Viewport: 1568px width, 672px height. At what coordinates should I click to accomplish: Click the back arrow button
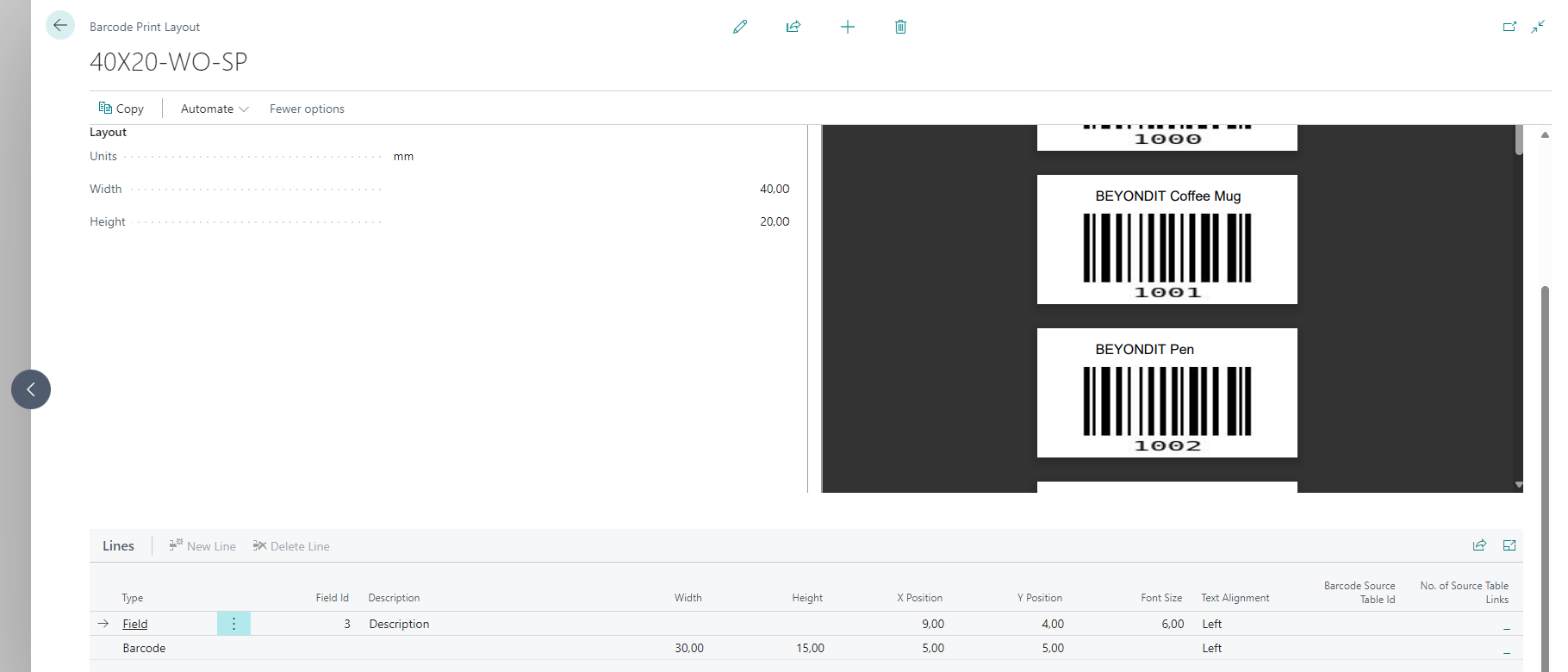pos(60,26)
